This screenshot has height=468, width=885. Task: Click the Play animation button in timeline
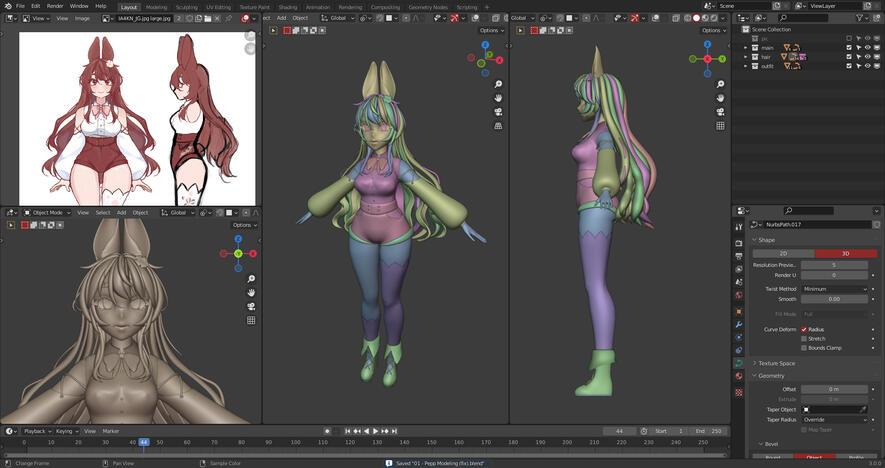(x=375, y=431)
